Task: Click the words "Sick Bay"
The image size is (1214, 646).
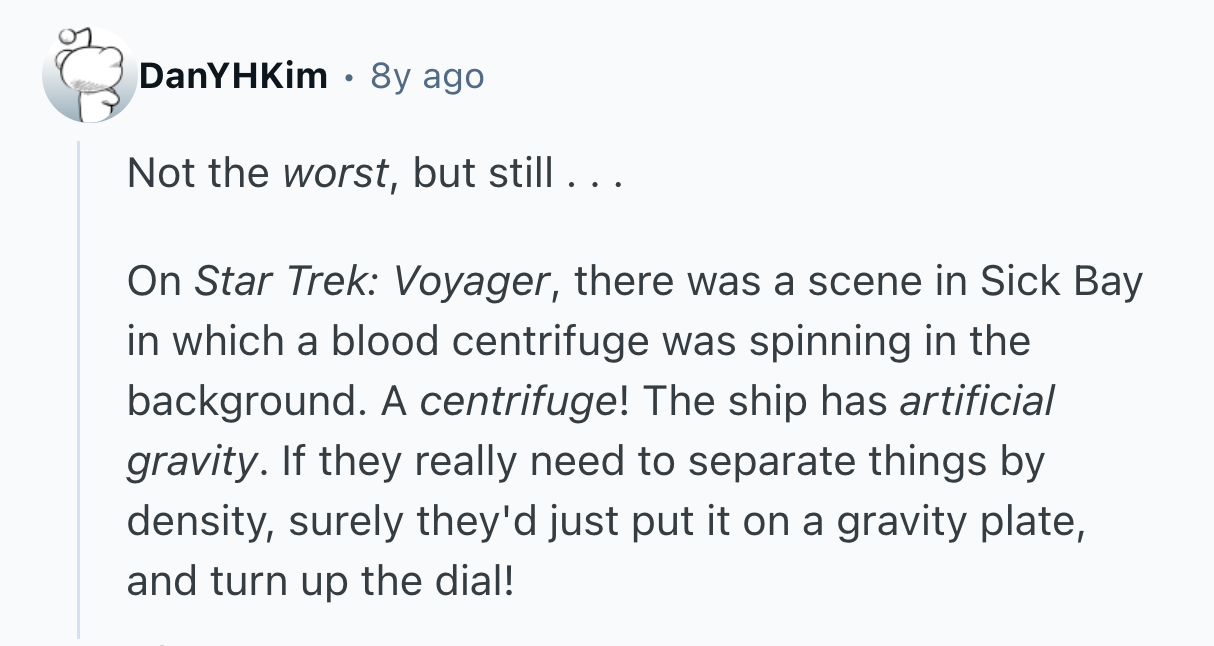Action: 1060,283
